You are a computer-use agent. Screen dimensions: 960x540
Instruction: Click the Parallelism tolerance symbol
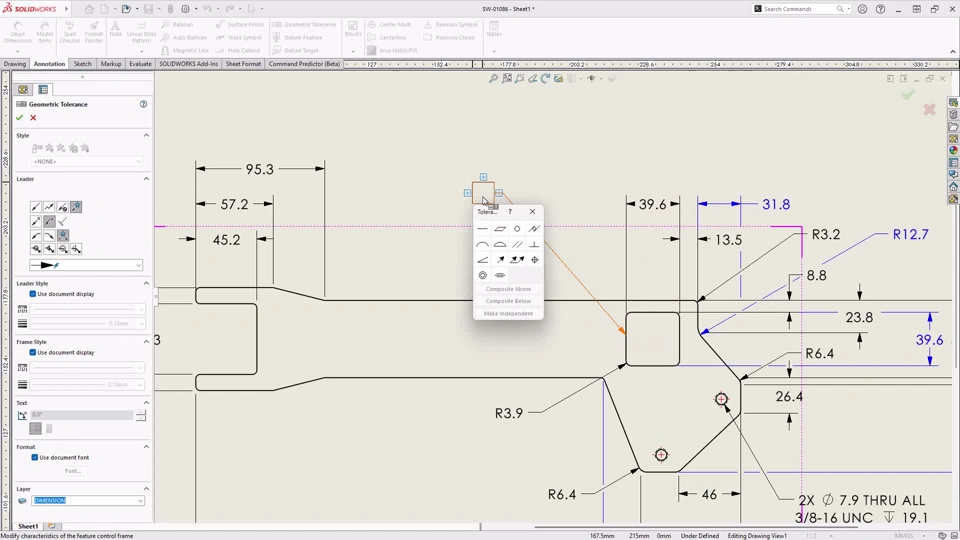(x=517, y=244)
